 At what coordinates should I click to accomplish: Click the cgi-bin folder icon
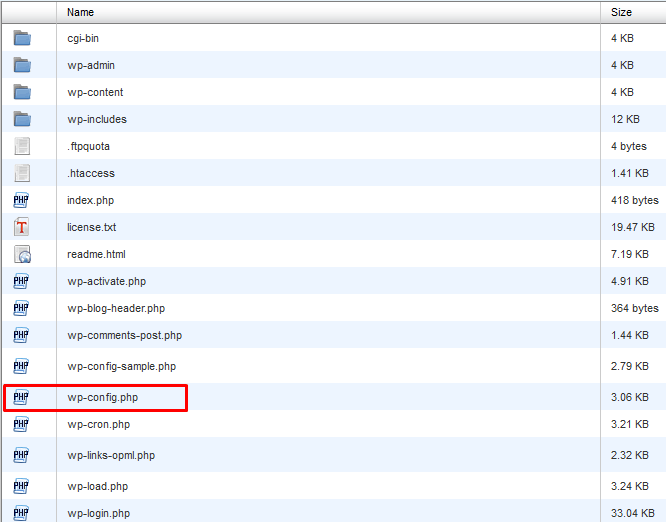pos(22,38)
